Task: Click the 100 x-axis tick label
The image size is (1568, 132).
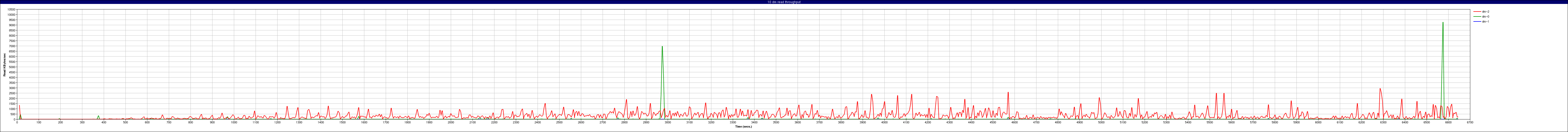Action: coord(39,122)
